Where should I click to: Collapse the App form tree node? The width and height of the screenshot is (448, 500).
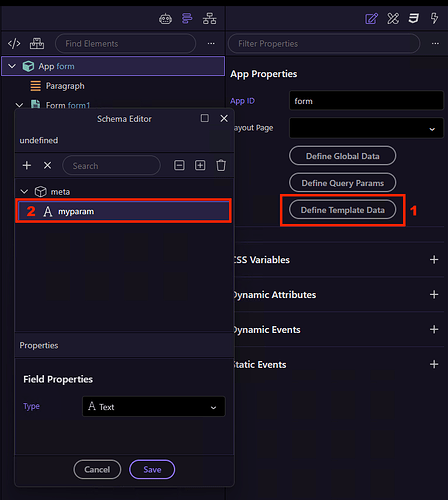point(12,66)
